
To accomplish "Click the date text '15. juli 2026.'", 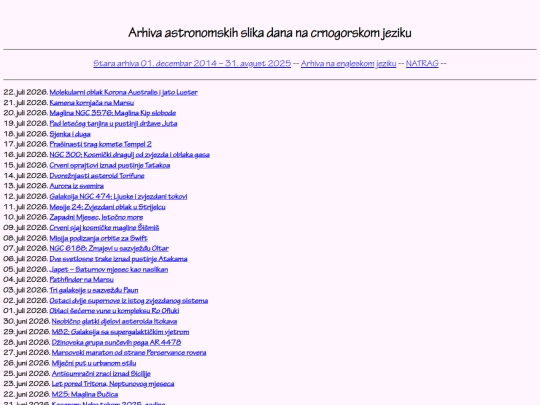I will click(25, 165).
